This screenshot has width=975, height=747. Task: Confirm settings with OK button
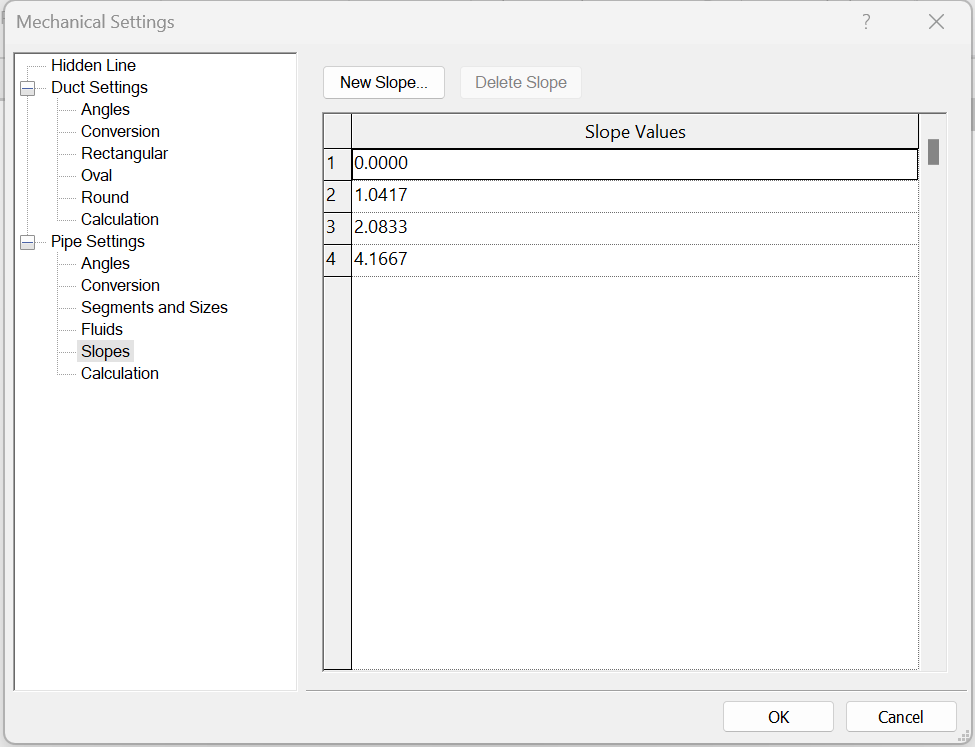[778, 717]
